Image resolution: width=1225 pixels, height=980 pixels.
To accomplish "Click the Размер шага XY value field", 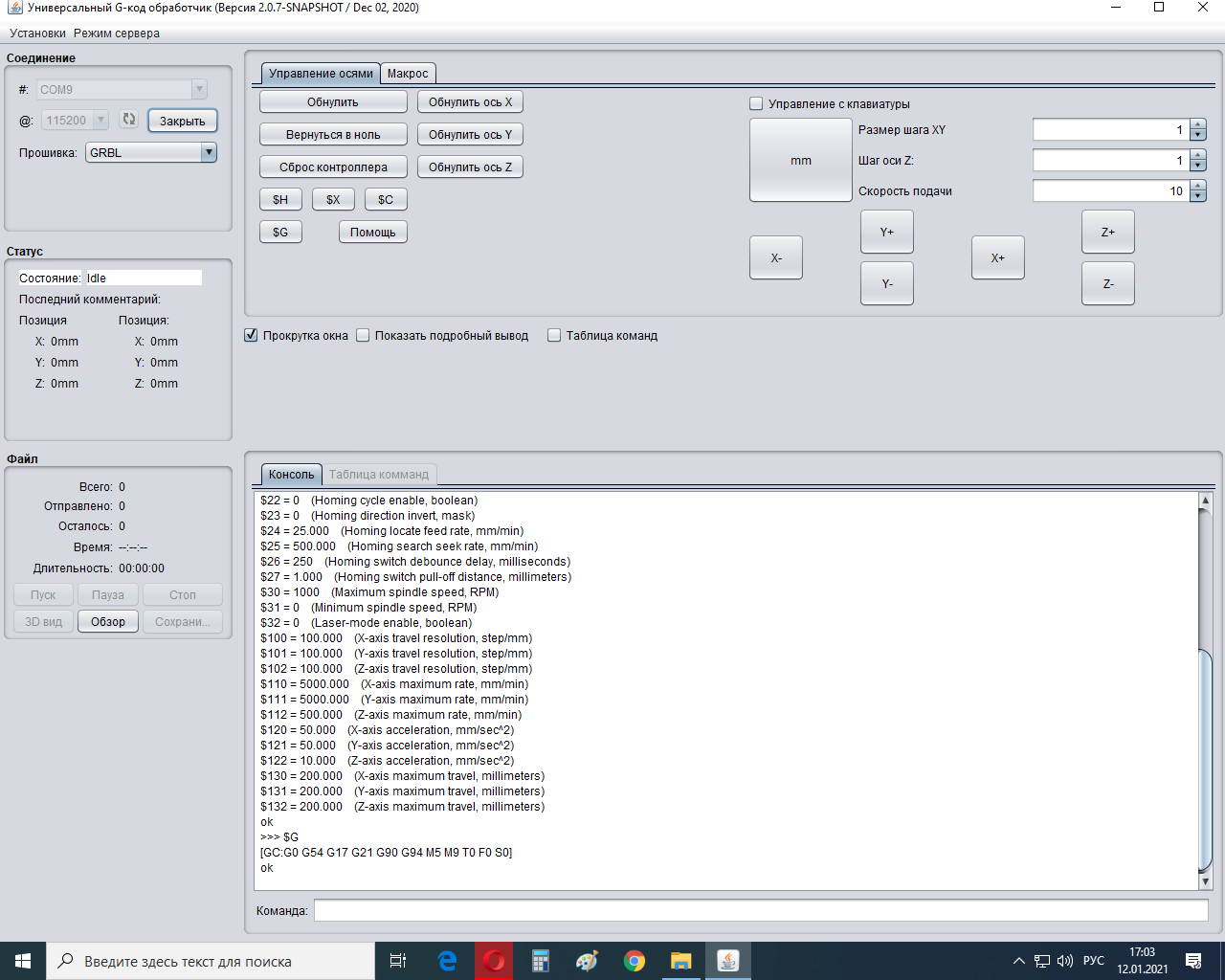I will tap(1111, 130).
